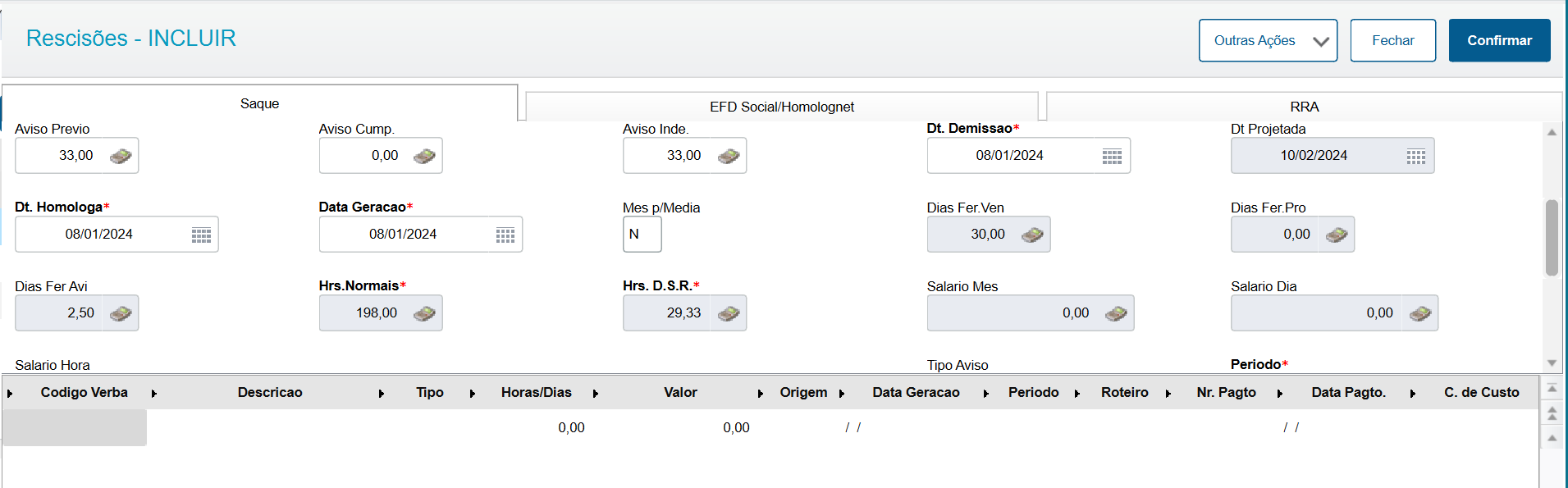
Task: Click the form's vertical scrollbar thumb
Action: (x=1552, y=238)
